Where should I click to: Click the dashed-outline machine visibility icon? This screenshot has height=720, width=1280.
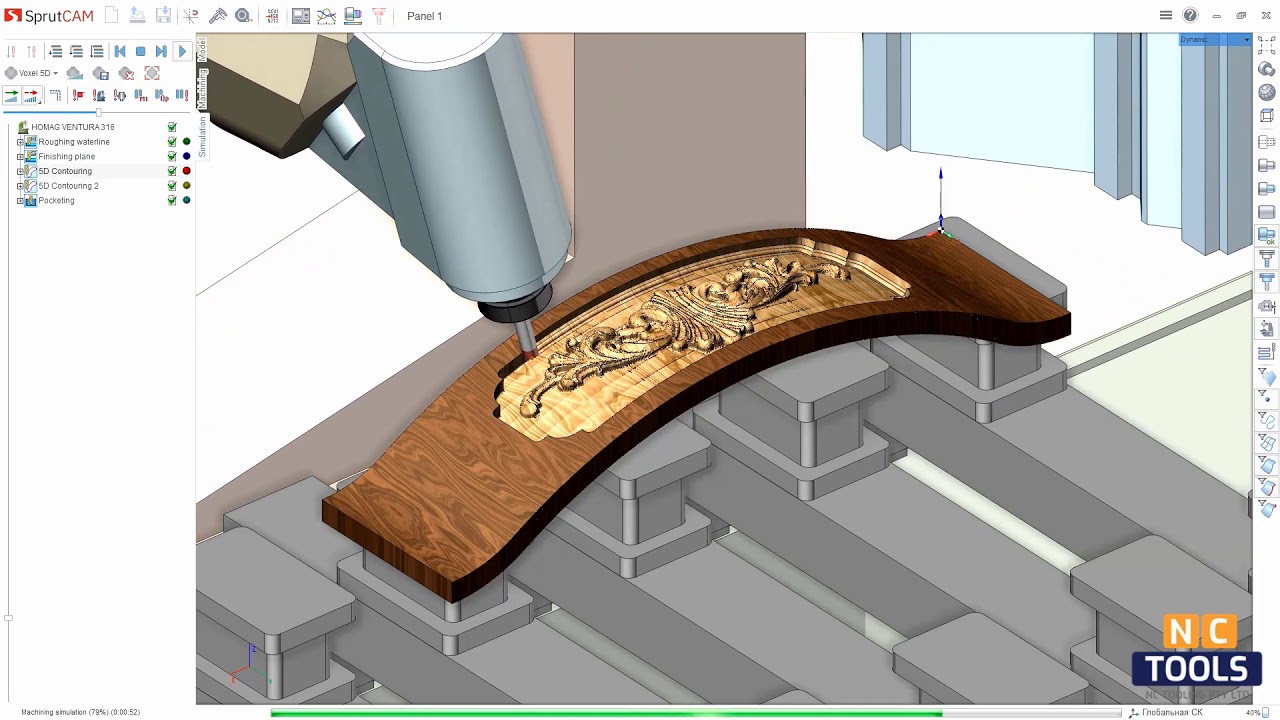(1267, 141)
